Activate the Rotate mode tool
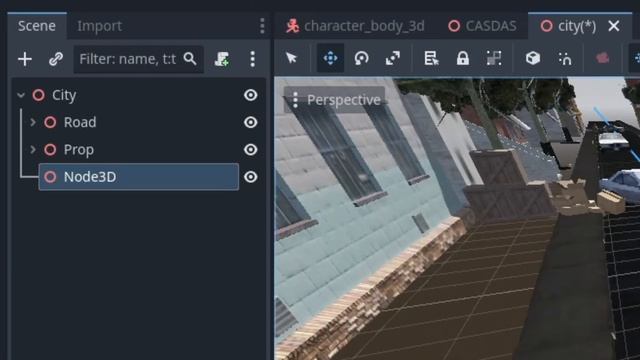The width and height of the screenshot is (640, 360). pyautogui.click(x=362, y=58)
